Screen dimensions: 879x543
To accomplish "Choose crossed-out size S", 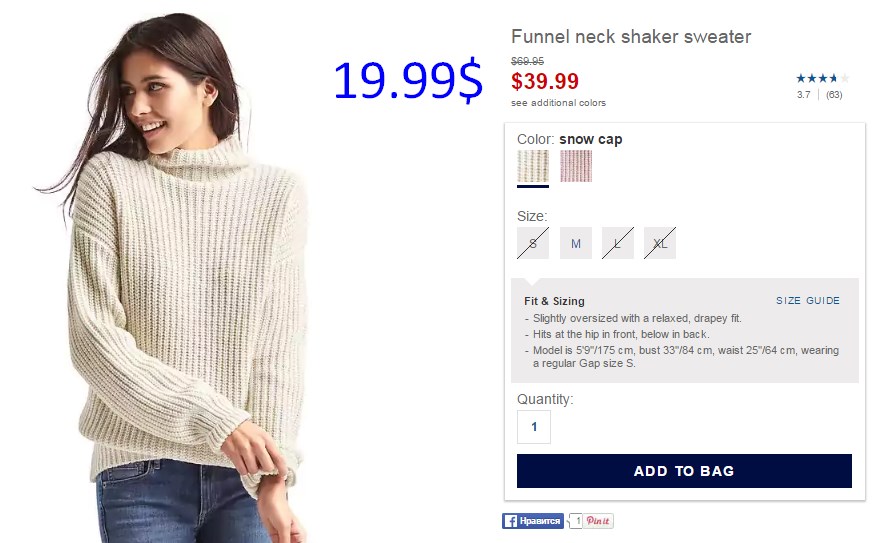I will coord(533,243).
